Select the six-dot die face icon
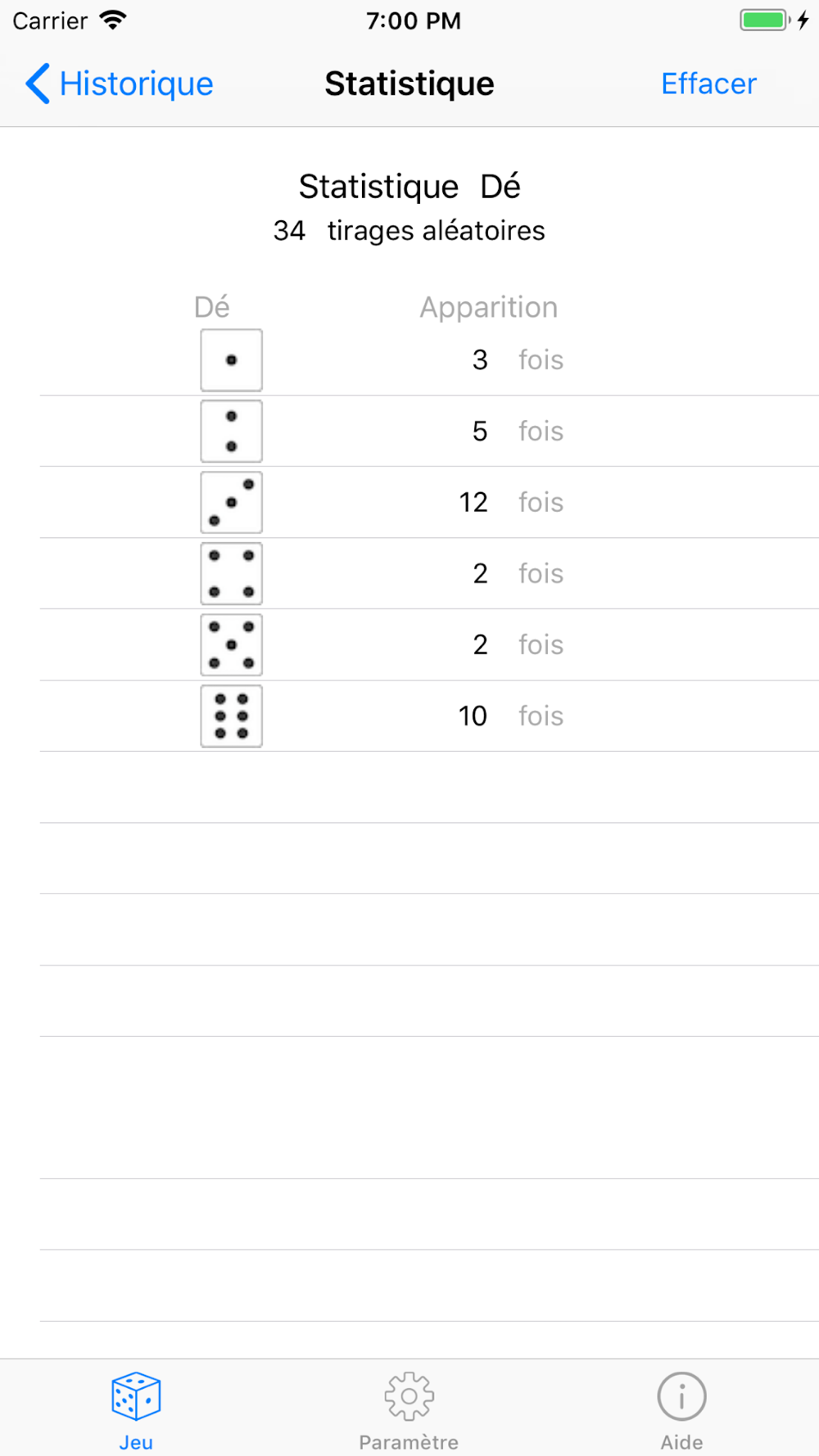The image size is (819, 1456). point(232,717)
